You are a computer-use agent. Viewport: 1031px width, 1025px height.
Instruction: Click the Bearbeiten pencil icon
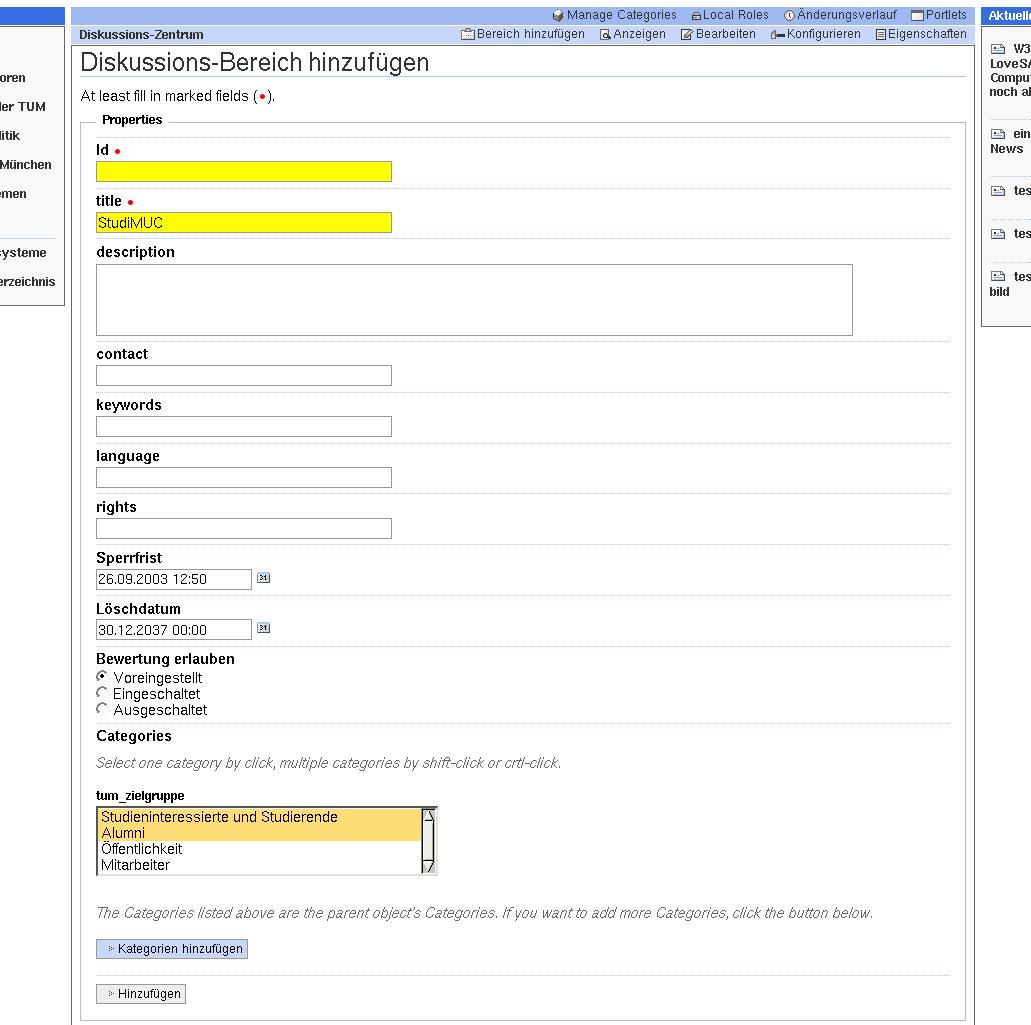pos(687,35)
